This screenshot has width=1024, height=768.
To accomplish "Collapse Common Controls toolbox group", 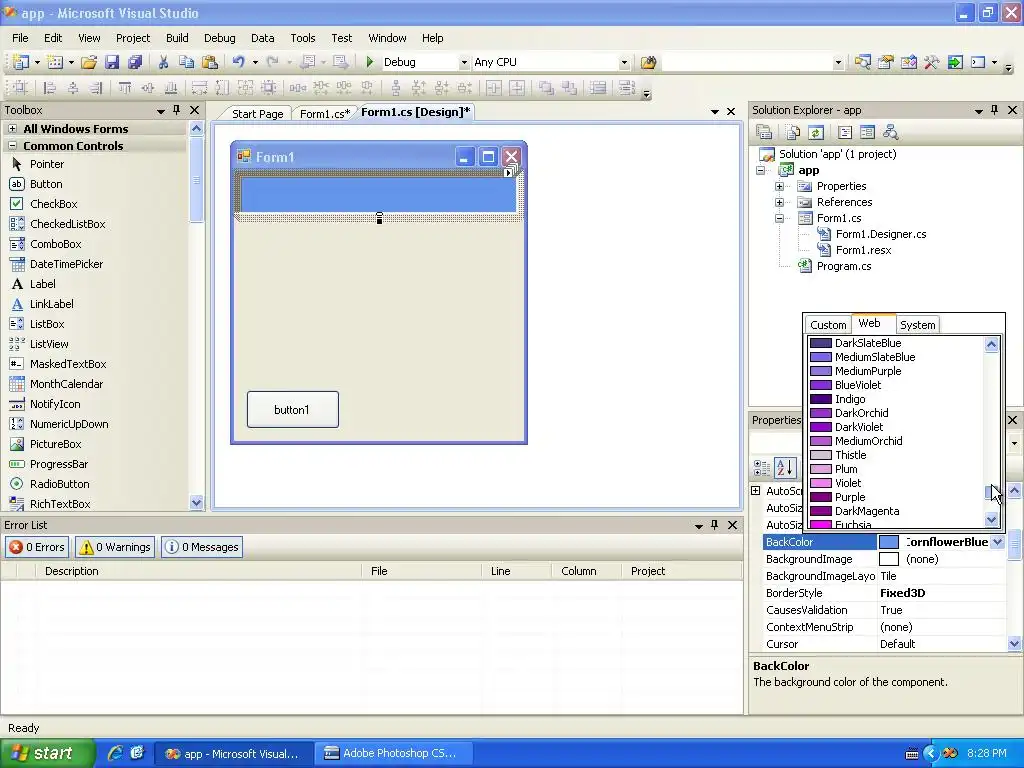I will click(12, 146).
